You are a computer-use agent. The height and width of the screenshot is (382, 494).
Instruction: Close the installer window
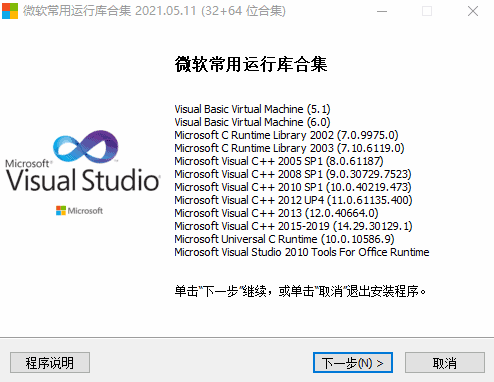tap(473, 11)
